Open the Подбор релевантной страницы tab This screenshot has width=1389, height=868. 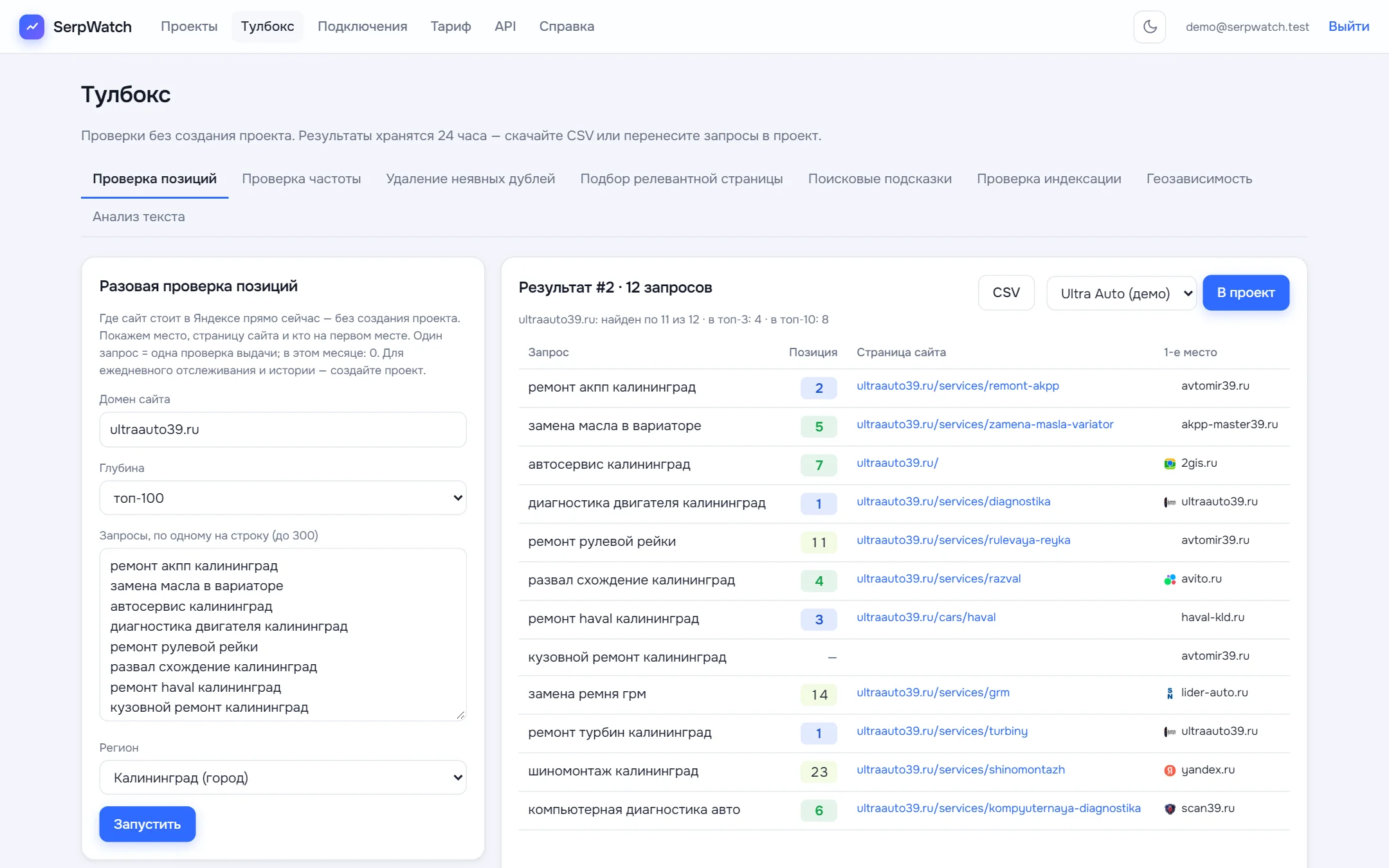(x=681, y=179)
